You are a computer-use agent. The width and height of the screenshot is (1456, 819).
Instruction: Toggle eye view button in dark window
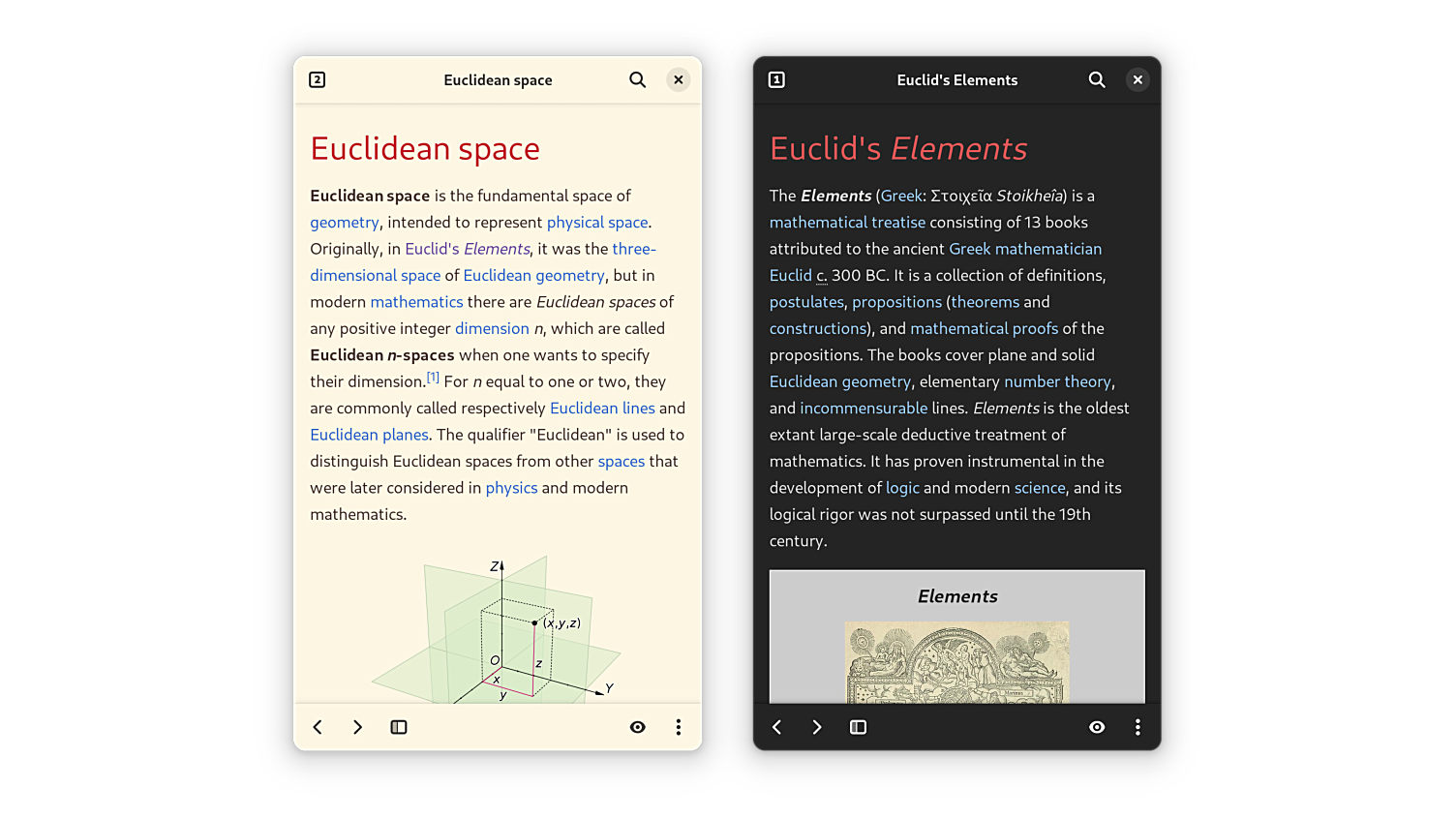pos(1097,727)
